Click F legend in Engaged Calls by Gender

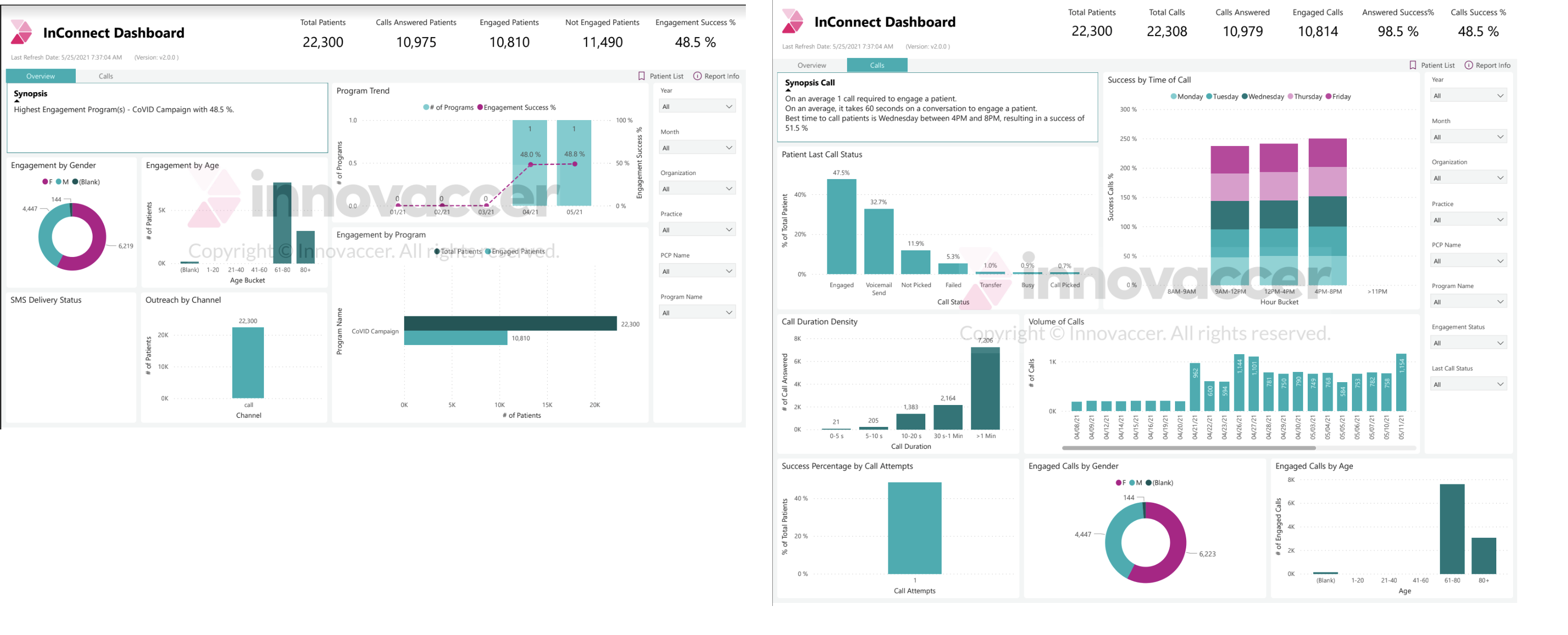1121,483
